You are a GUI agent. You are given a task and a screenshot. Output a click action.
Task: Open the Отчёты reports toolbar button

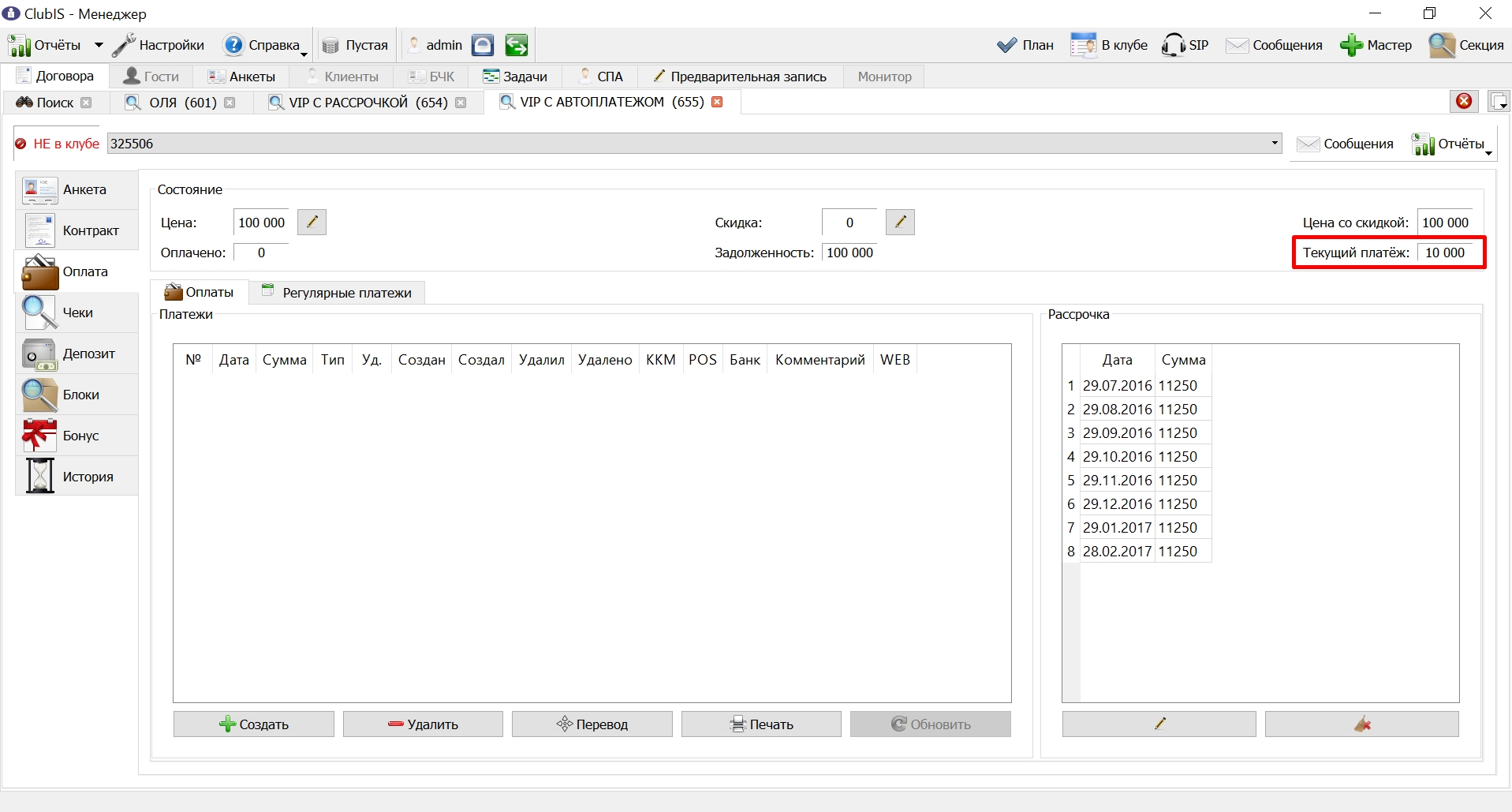click(45, 45)
